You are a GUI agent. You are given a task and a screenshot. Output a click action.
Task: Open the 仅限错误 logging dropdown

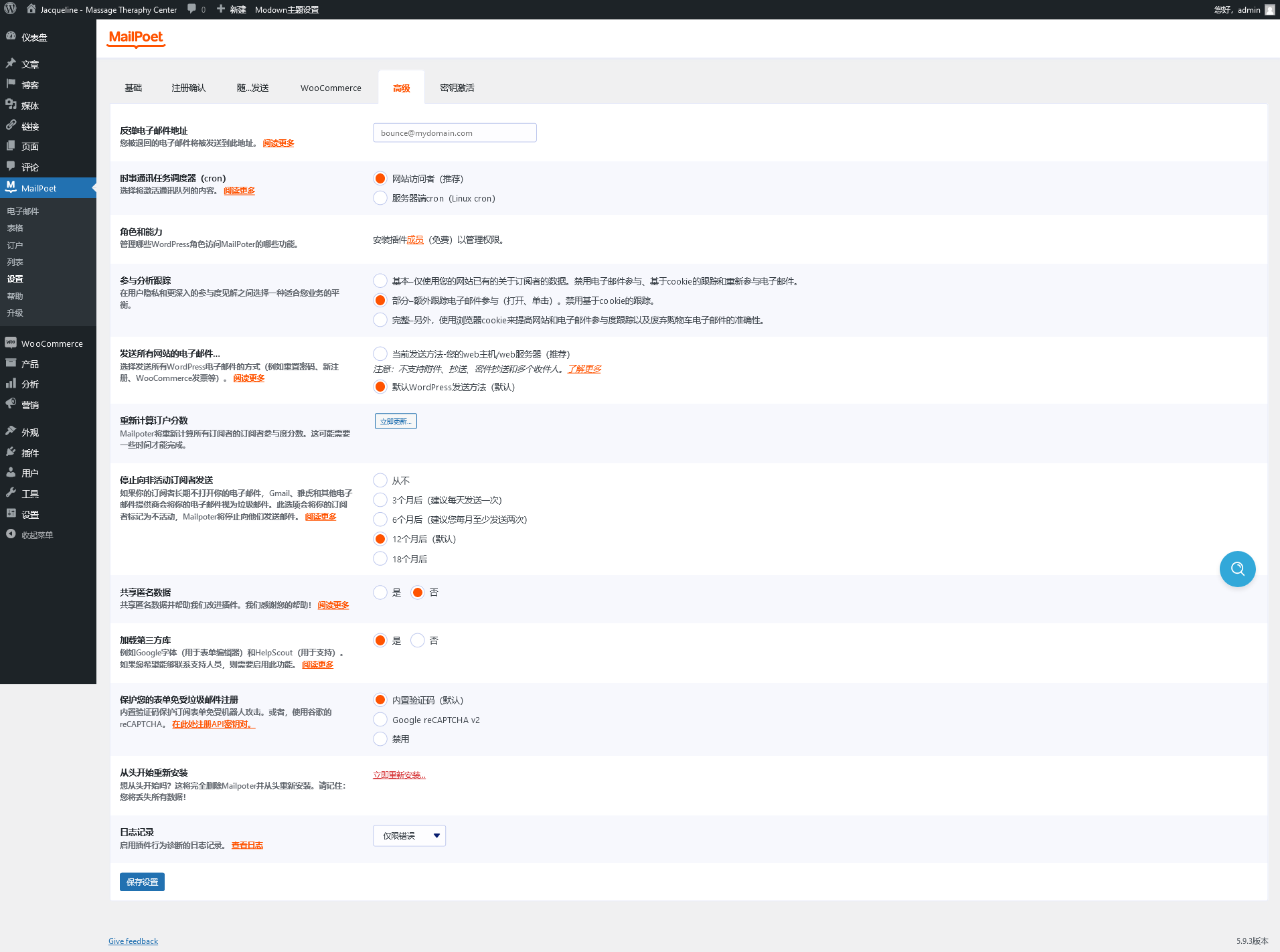[409, 836]
